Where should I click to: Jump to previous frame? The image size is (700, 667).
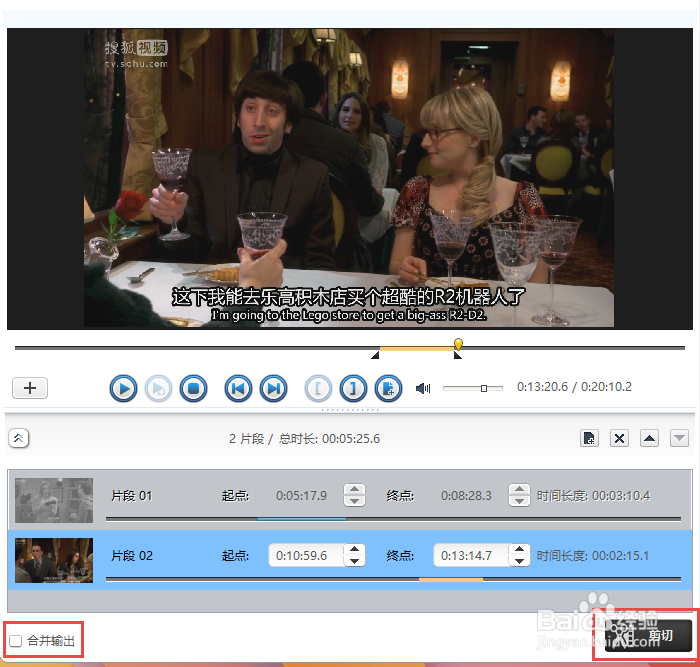(238, 388)
